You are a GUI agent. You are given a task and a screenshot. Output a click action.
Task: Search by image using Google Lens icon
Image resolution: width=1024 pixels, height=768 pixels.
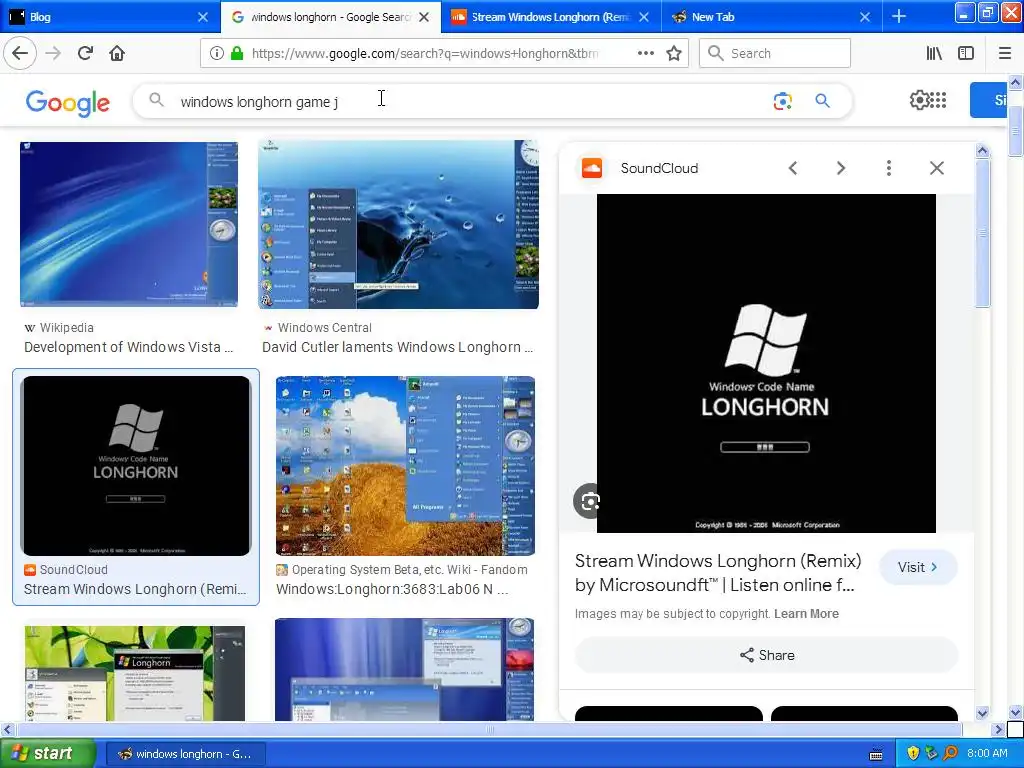click(x=782, y=101)
